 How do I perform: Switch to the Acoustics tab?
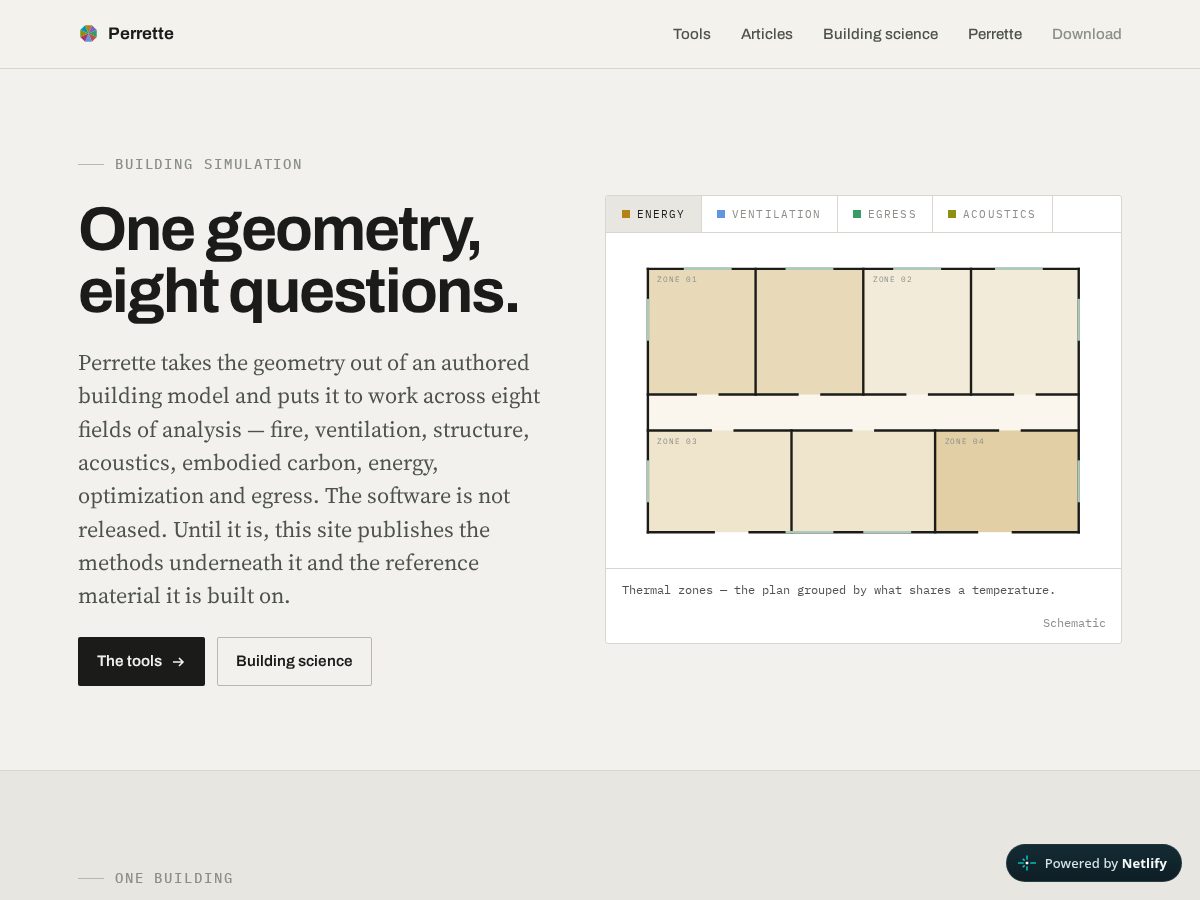[992, 214]
